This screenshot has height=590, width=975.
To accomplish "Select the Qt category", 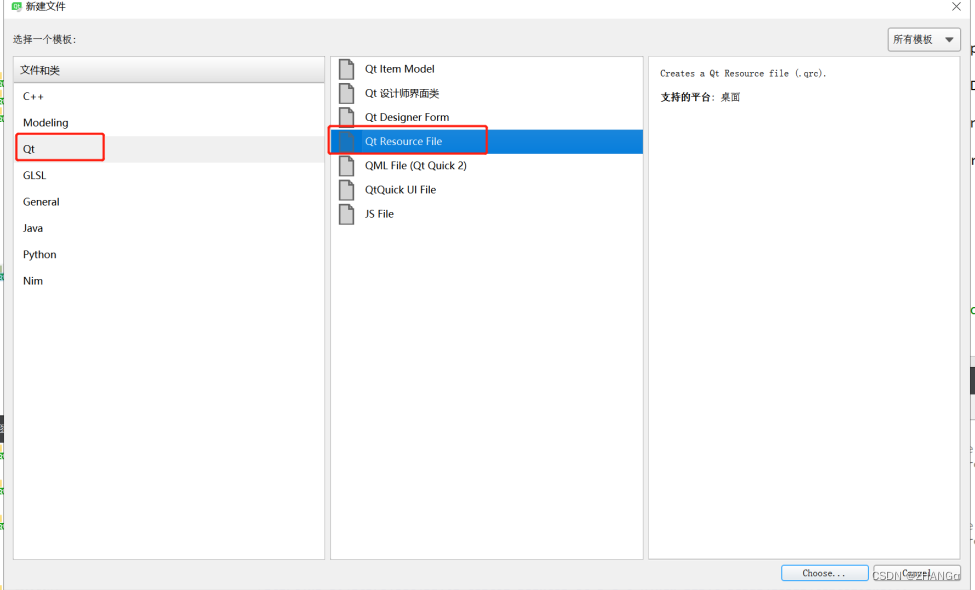I will (x=169, y=149).
